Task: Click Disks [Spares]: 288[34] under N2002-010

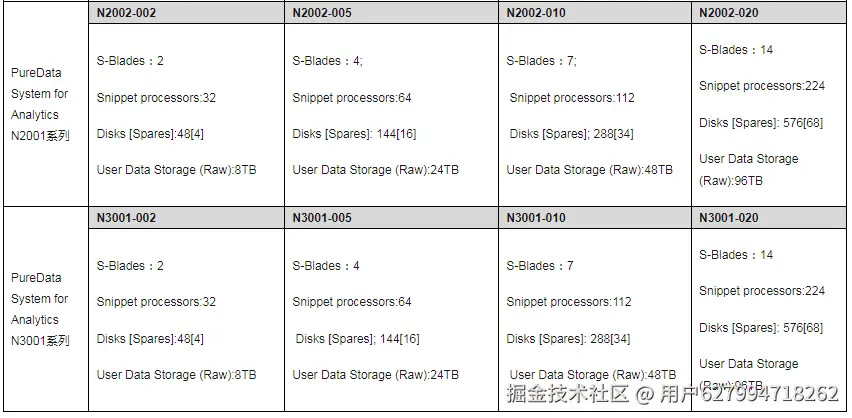Action: click(571, 134)
